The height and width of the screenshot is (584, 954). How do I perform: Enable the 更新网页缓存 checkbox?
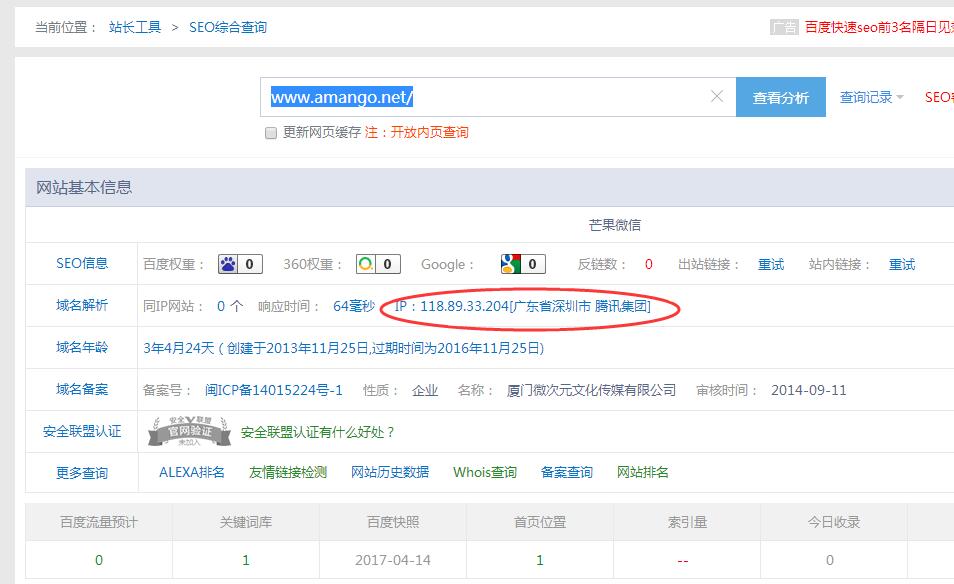point(271,133)
